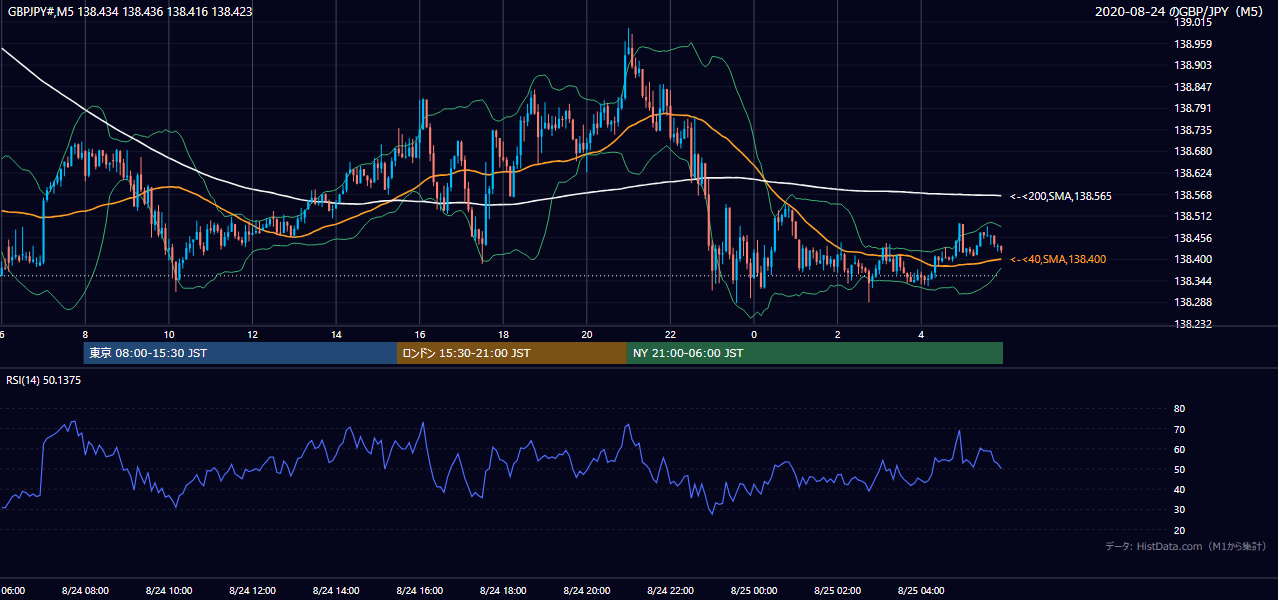
Task: Select bottom time label 8/25 02:00
Action: 837,591
